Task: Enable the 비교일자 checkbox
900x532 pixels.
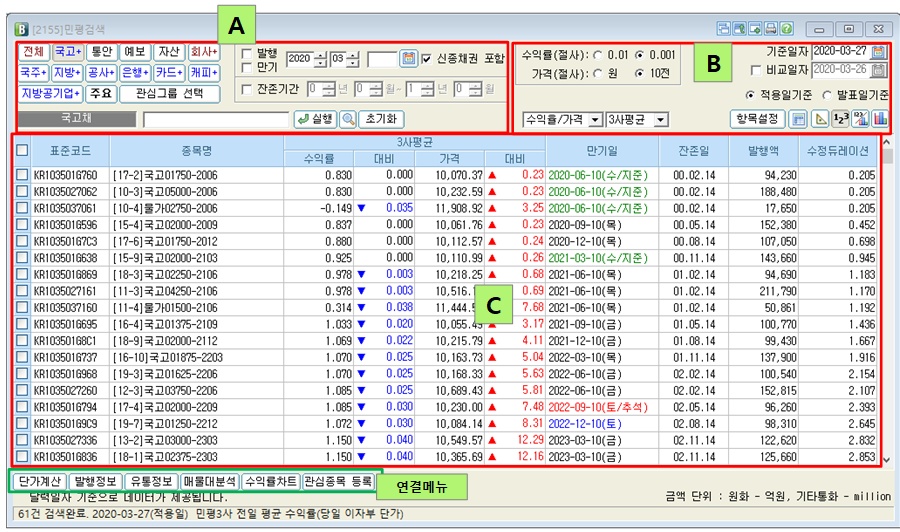Action: pos(756,70)
